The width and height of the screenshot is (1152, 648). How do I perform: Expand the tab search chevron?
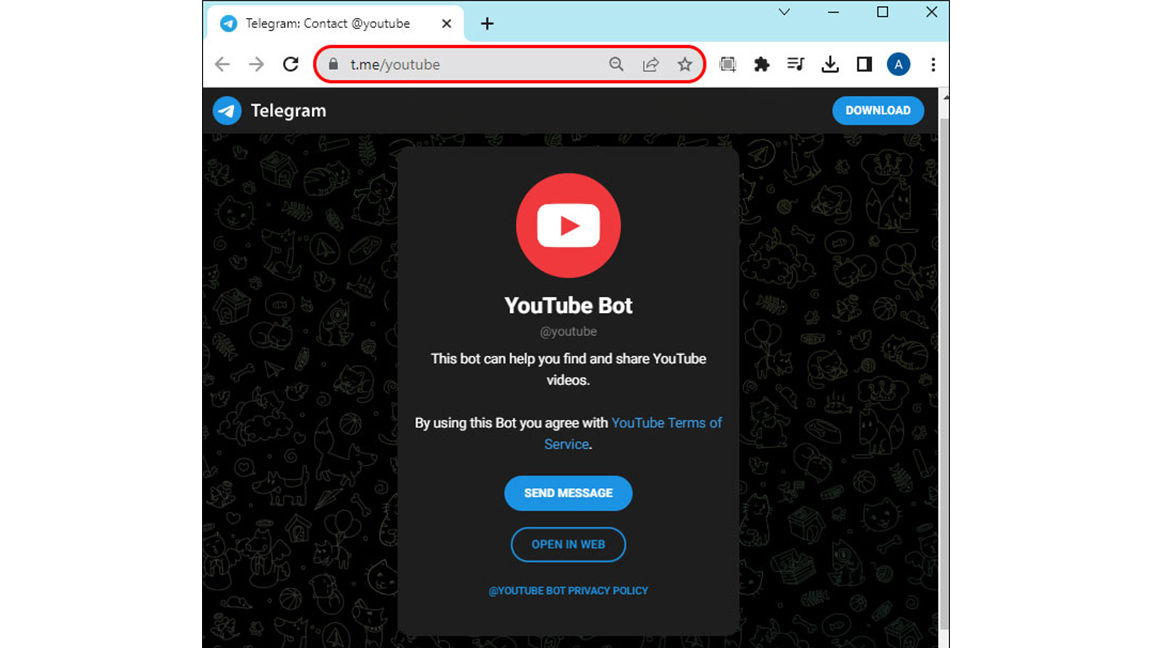click(785, 12)
